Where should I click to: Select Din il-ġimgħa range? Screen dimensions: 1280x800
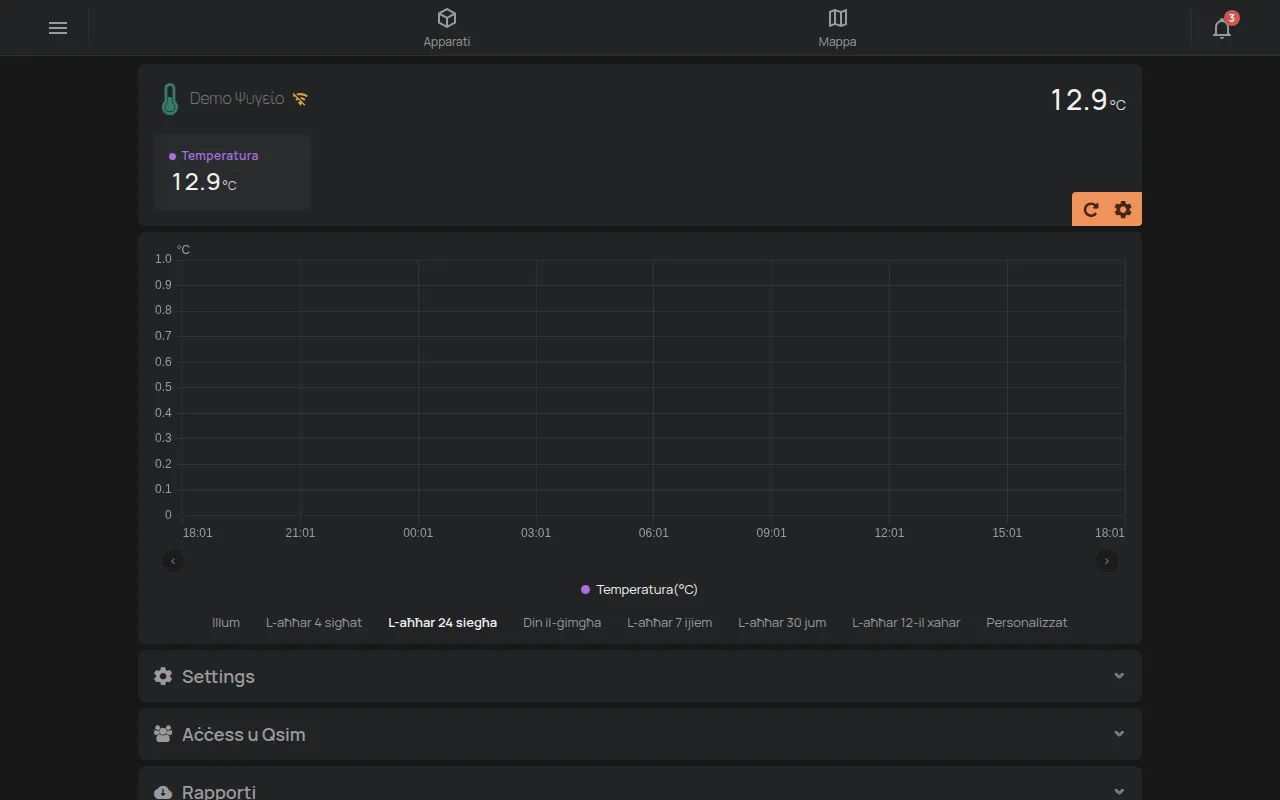pyautogui.click(x=562, y=622)
